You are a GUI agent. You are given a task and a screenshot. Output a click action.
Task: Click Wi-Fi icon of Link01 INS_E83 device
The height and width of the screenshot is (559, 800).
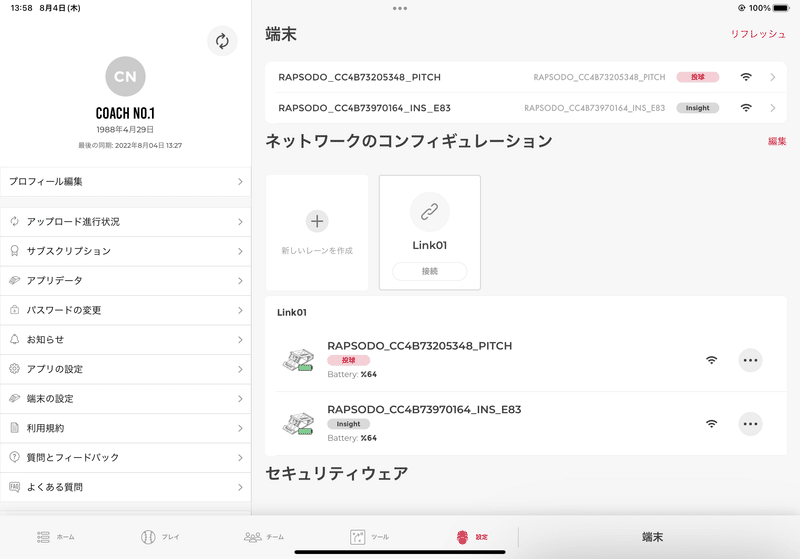[711, 424]
